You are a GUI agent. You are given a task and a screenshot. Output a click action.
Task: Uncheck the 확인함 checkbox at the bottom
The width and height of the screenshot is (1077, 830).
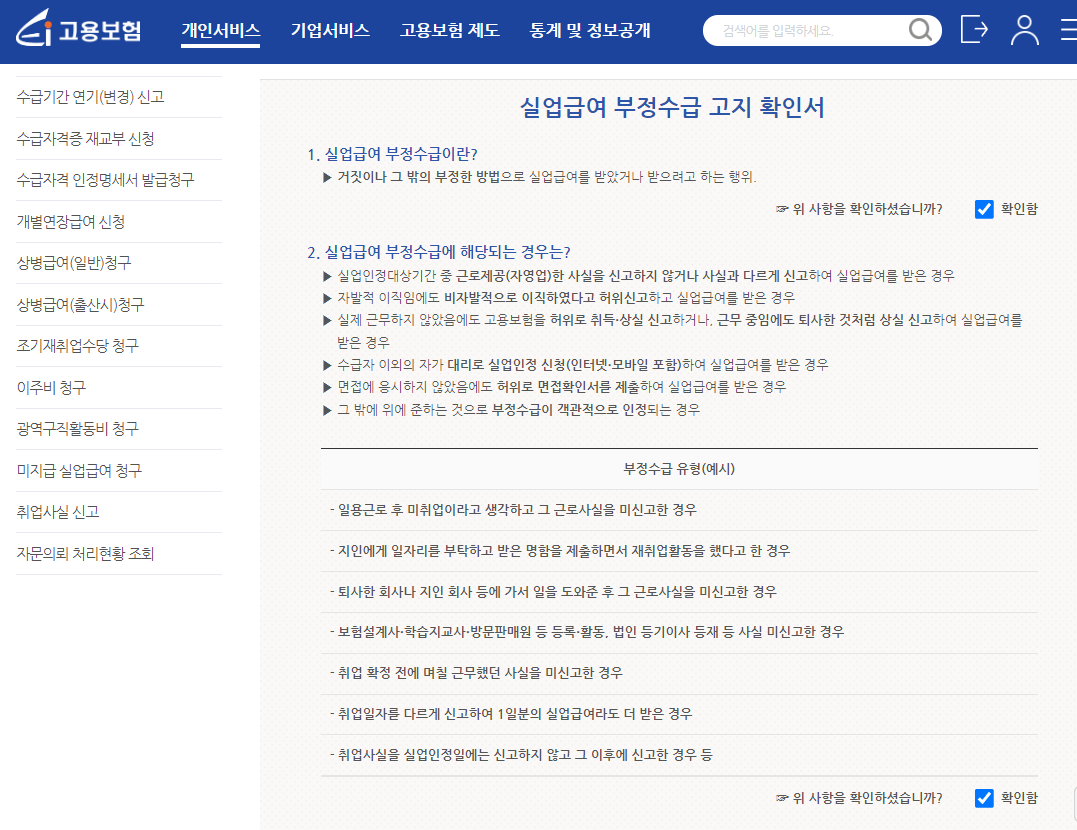(x=983, y=798)
